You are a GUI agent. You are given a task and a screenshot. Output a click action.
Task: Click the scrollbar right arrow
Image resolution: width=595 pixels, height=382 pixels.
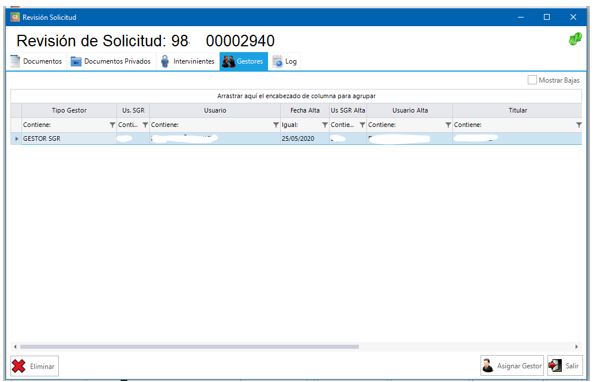[x=576, y=347]
